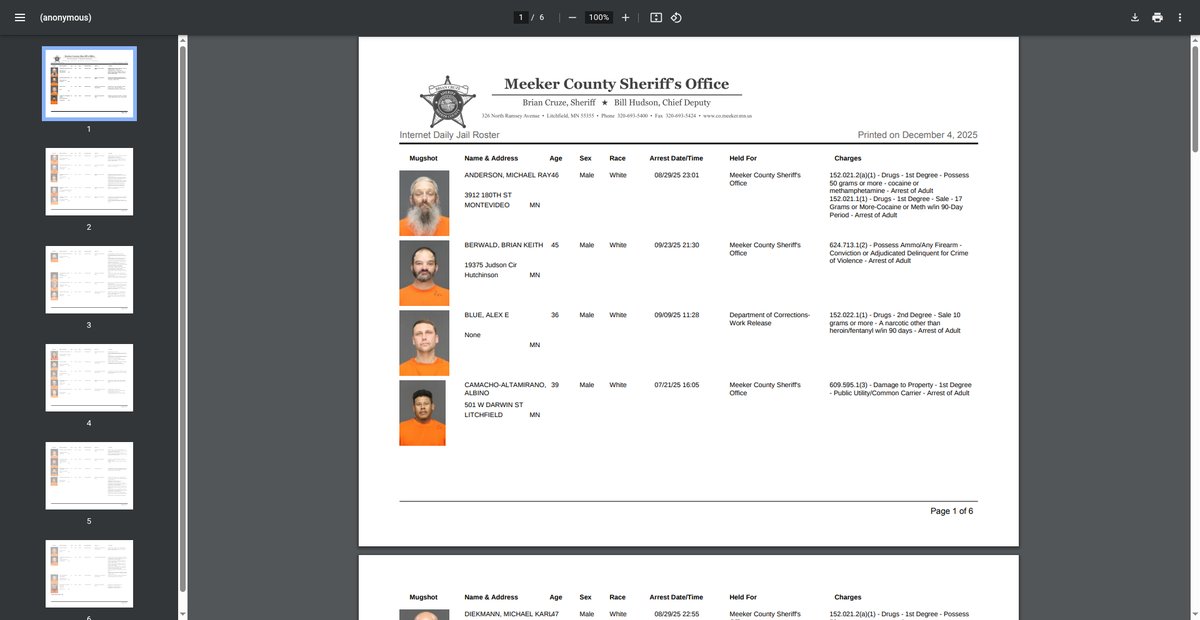This screenshot has height=620, width=1200.
Task: Click the (anonymous) document title
Action: (65, 18)
